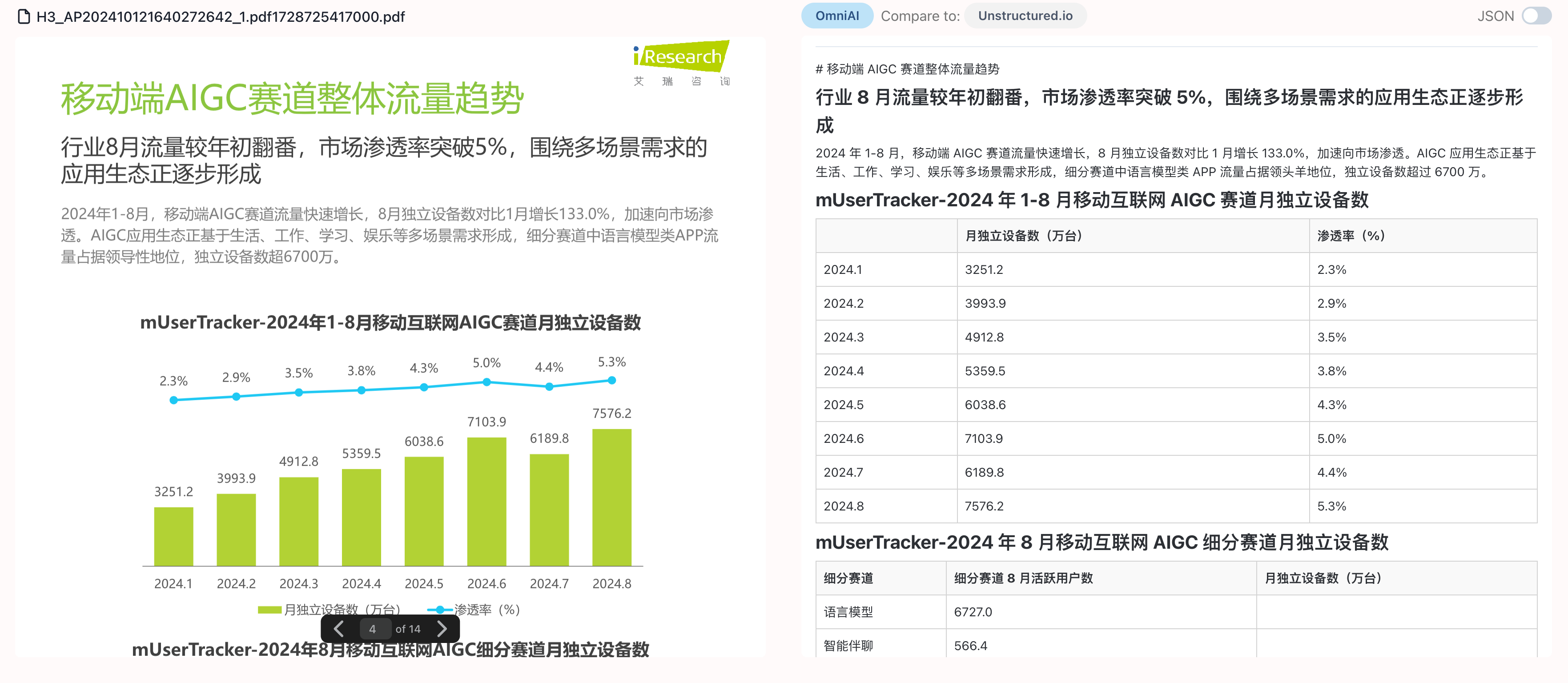Screen dimensions: 1568x683
Task: Click the green slide title 移动端AIGC赛道整体流量趋势
Action: click(292, 98)
